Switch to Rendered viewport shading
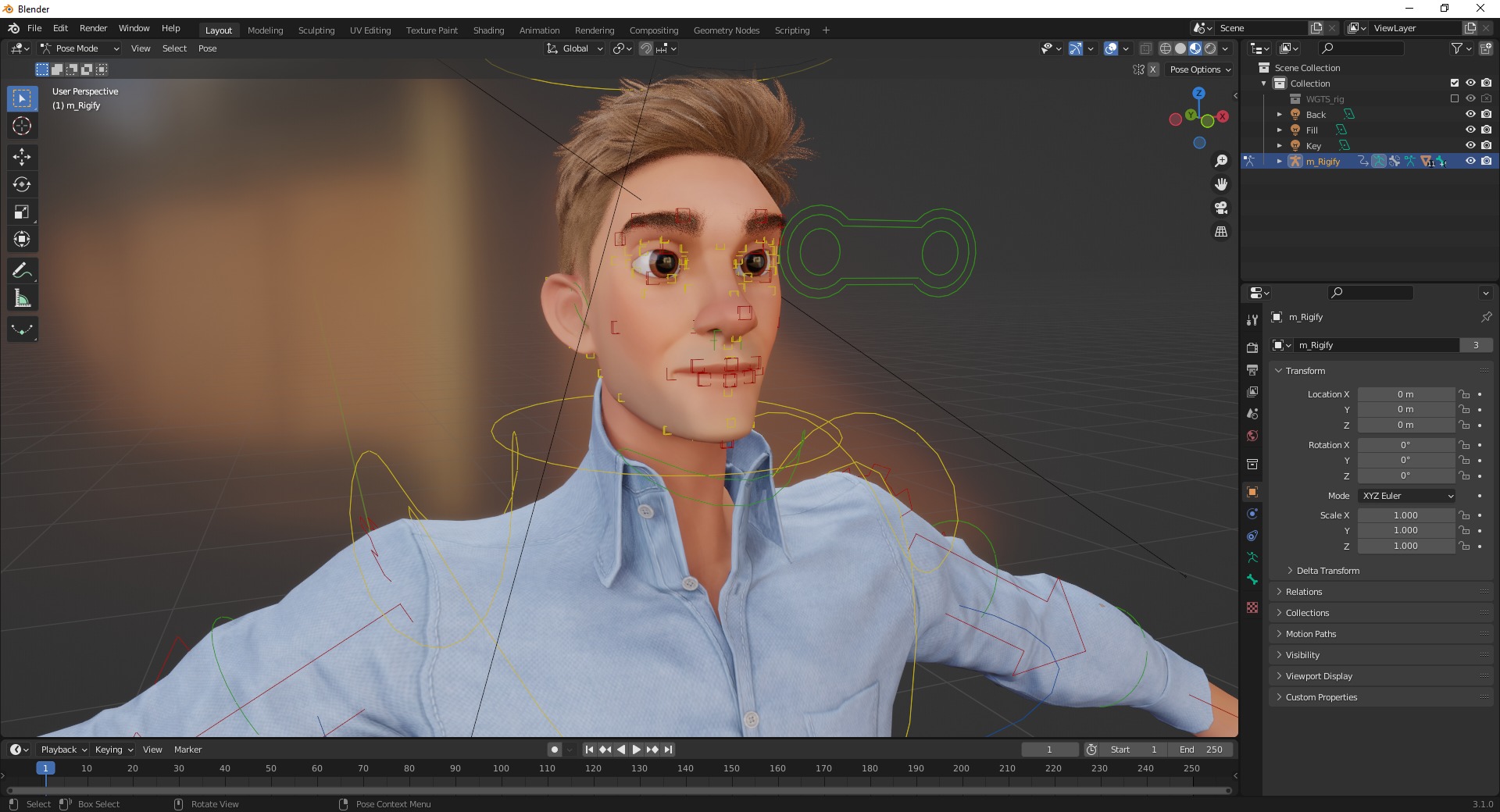 point(1210,48)
